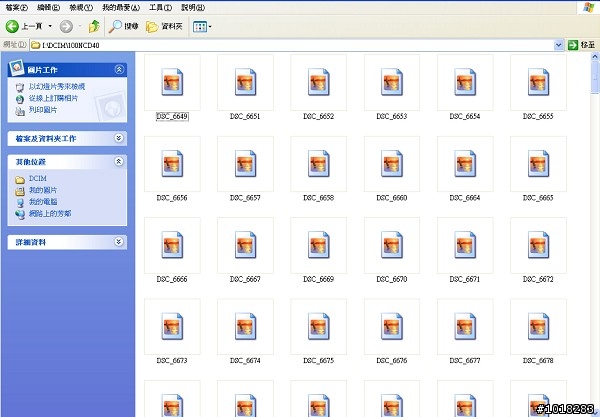The image size is (600, 417).
Task: Select the DSC_6655 image file
Action: pos(538,88)
